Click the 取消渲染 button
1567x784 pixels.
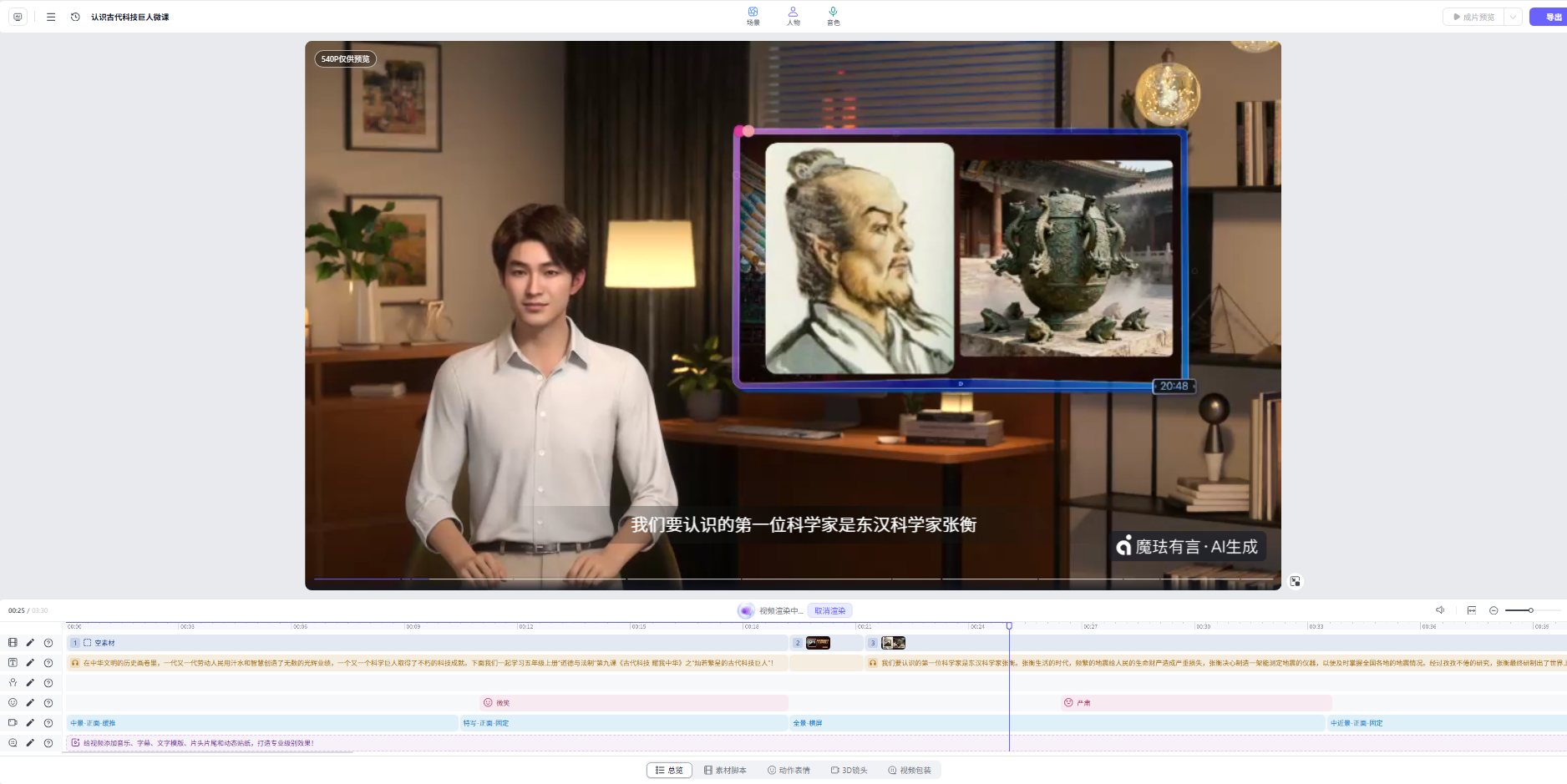click(829, 610)
